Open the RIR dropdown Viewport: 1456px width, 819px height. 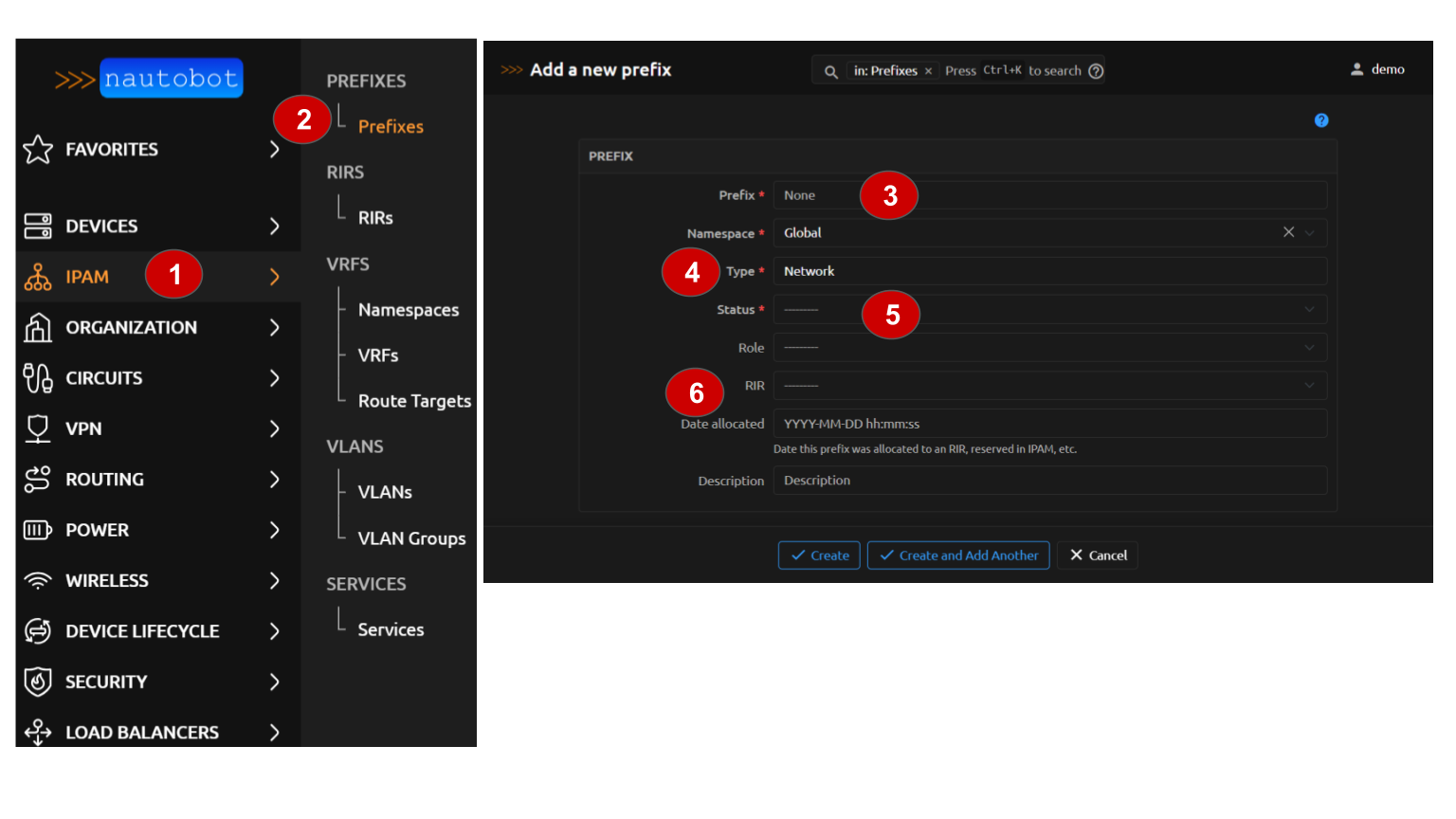point(1049,386)
